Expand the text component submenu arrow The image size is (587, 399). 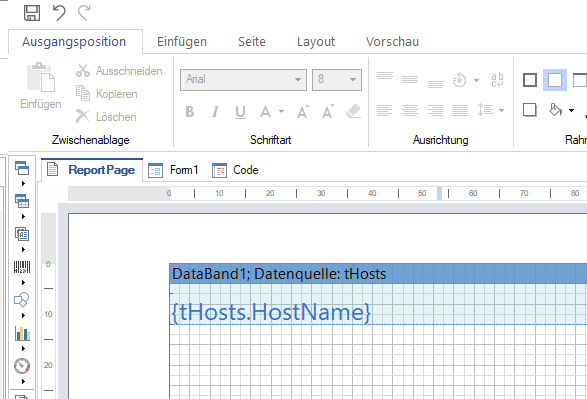click(23, 249)
